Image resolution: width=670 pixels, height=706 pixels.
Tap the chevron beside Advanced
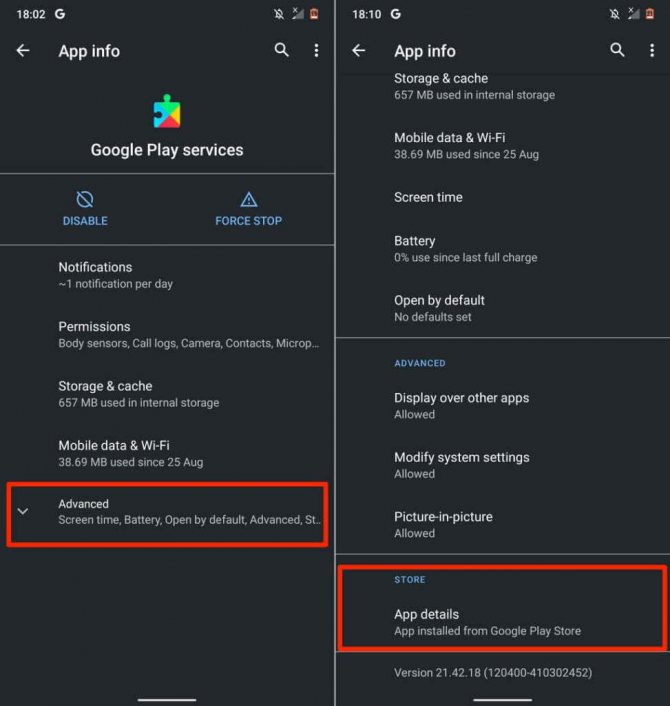pyautogui.click(x=23, y=511)
